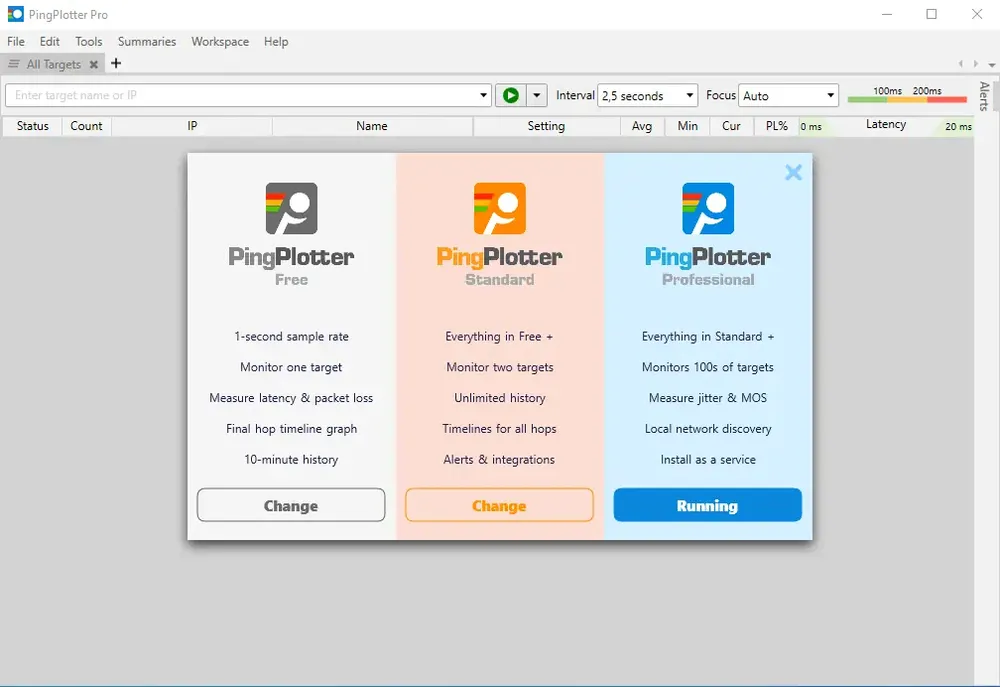The width and height of the screenshot is (1000, 687).
Task: Open the Summaries menu
Action: click(x=147, y=41)
